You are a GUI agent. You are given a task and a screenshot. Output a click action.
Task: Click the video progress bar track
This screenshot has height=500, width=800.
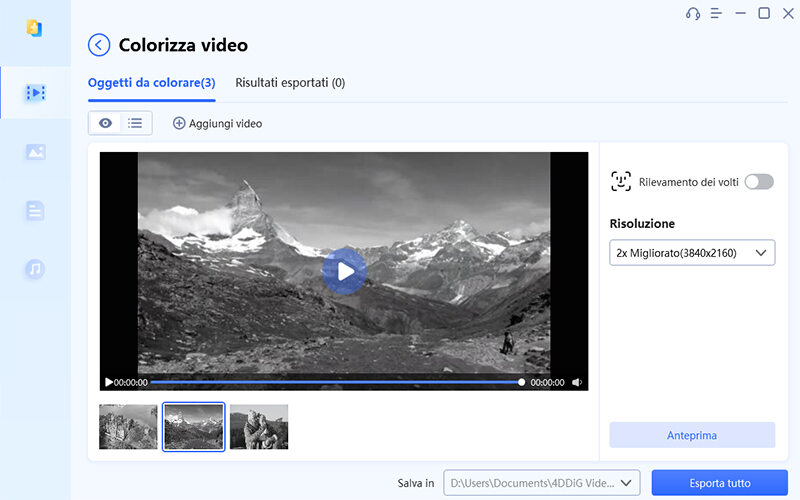335,382
